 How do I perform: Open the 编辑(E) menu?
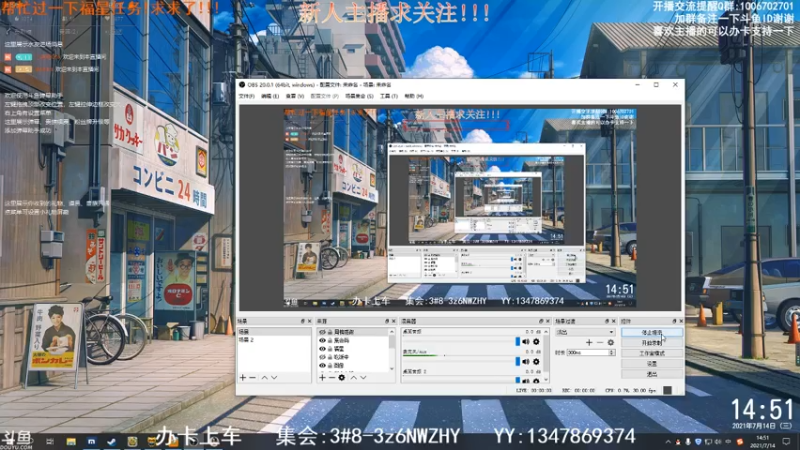270,96
